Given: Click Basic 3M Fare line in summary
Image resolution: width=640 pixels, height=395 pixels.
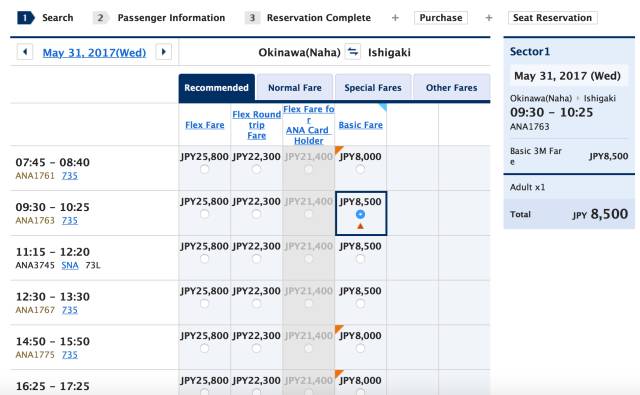Looking at the screenshot, I should click(x=569, y=156).
